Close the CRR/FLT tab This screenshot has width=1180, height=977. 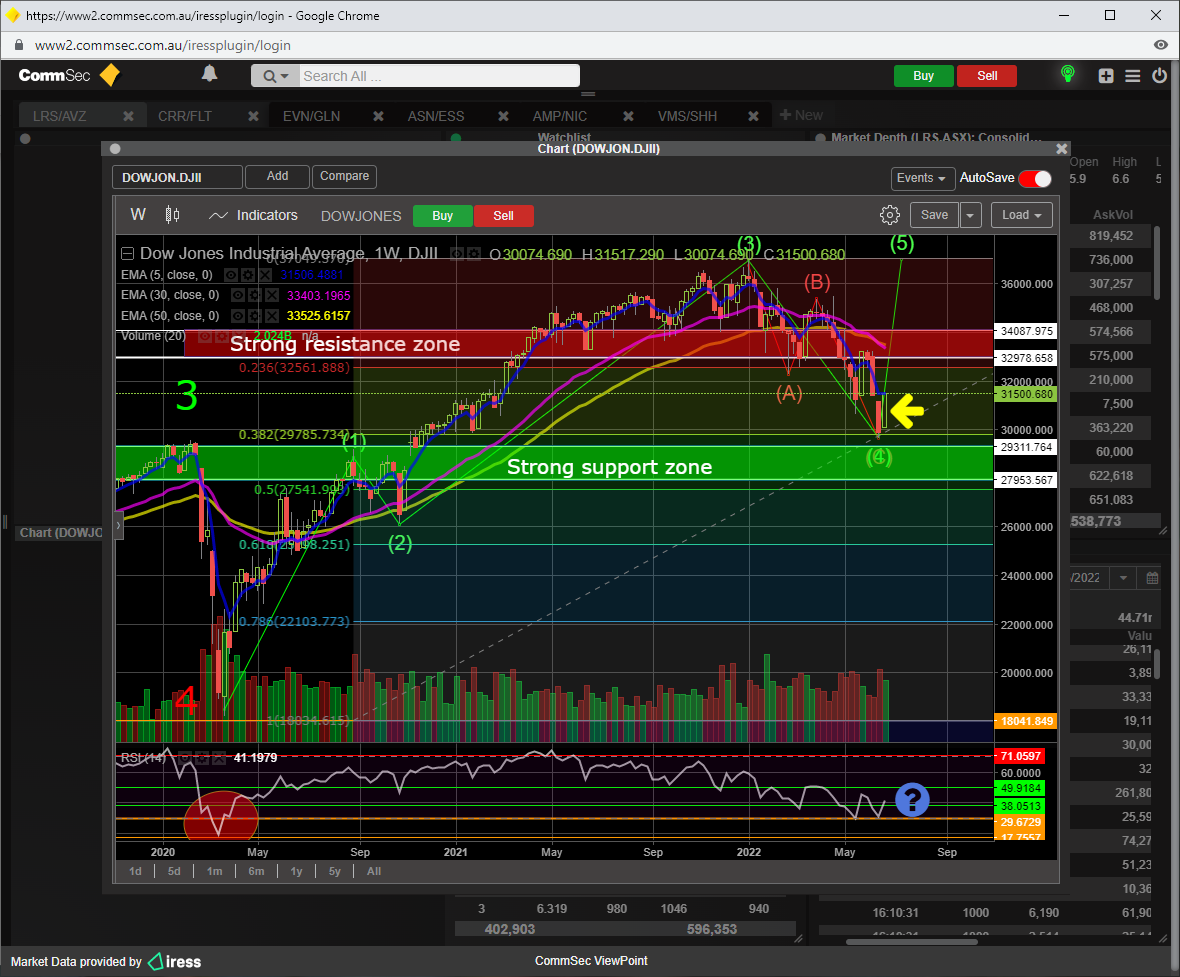[x=254, y=116]
